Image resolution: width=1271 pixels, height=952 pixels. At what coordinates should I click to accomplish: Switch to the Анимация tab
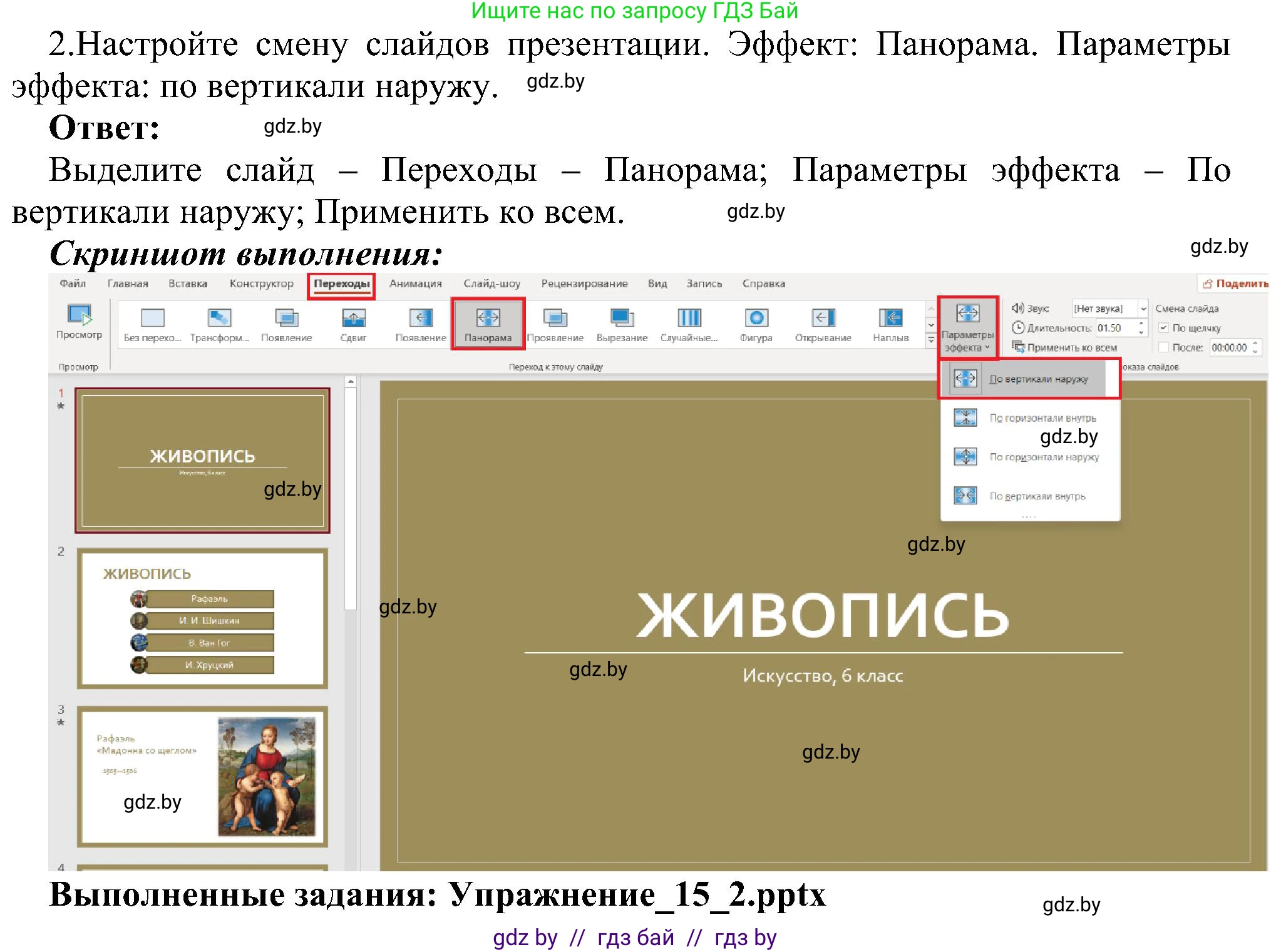(x=416, y=284)
